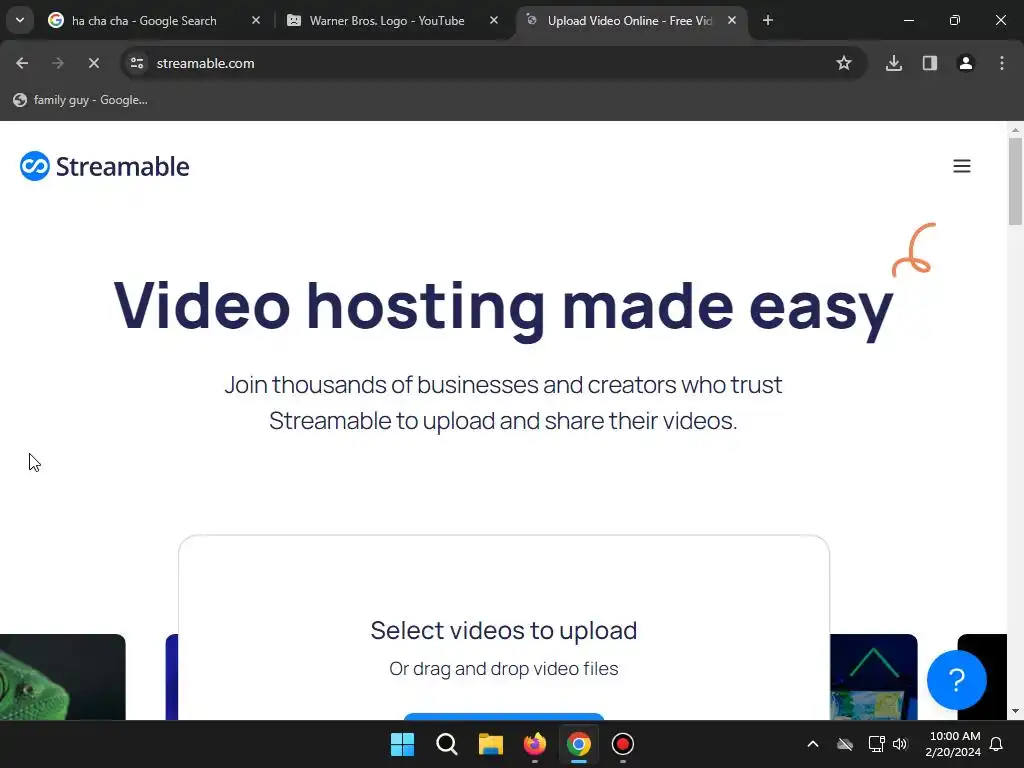Click the Chrome taskbar icon

click(579, 744)
